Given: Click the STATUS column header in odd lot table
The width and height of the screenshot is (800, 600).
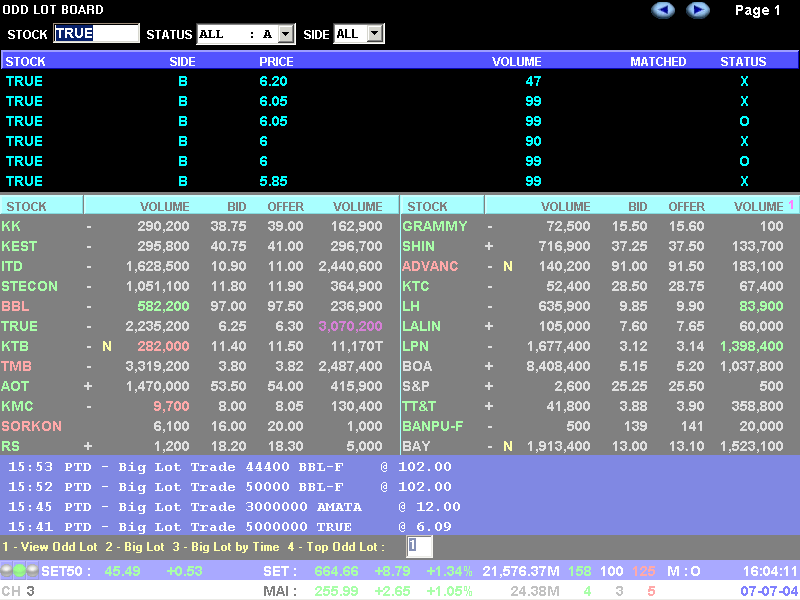Looking at the screenshot, I should [743, 62].
